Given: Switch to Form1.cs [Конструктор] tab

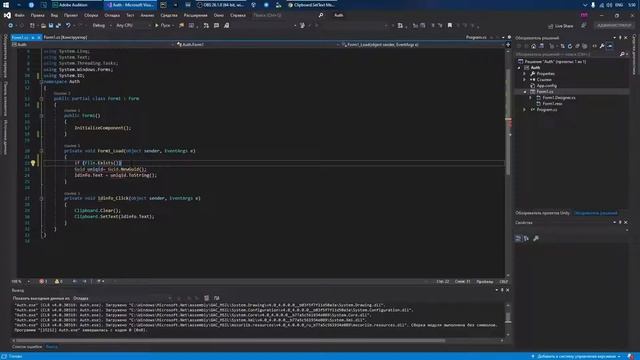Looking at the screenshot, I should tap(65, 37).
